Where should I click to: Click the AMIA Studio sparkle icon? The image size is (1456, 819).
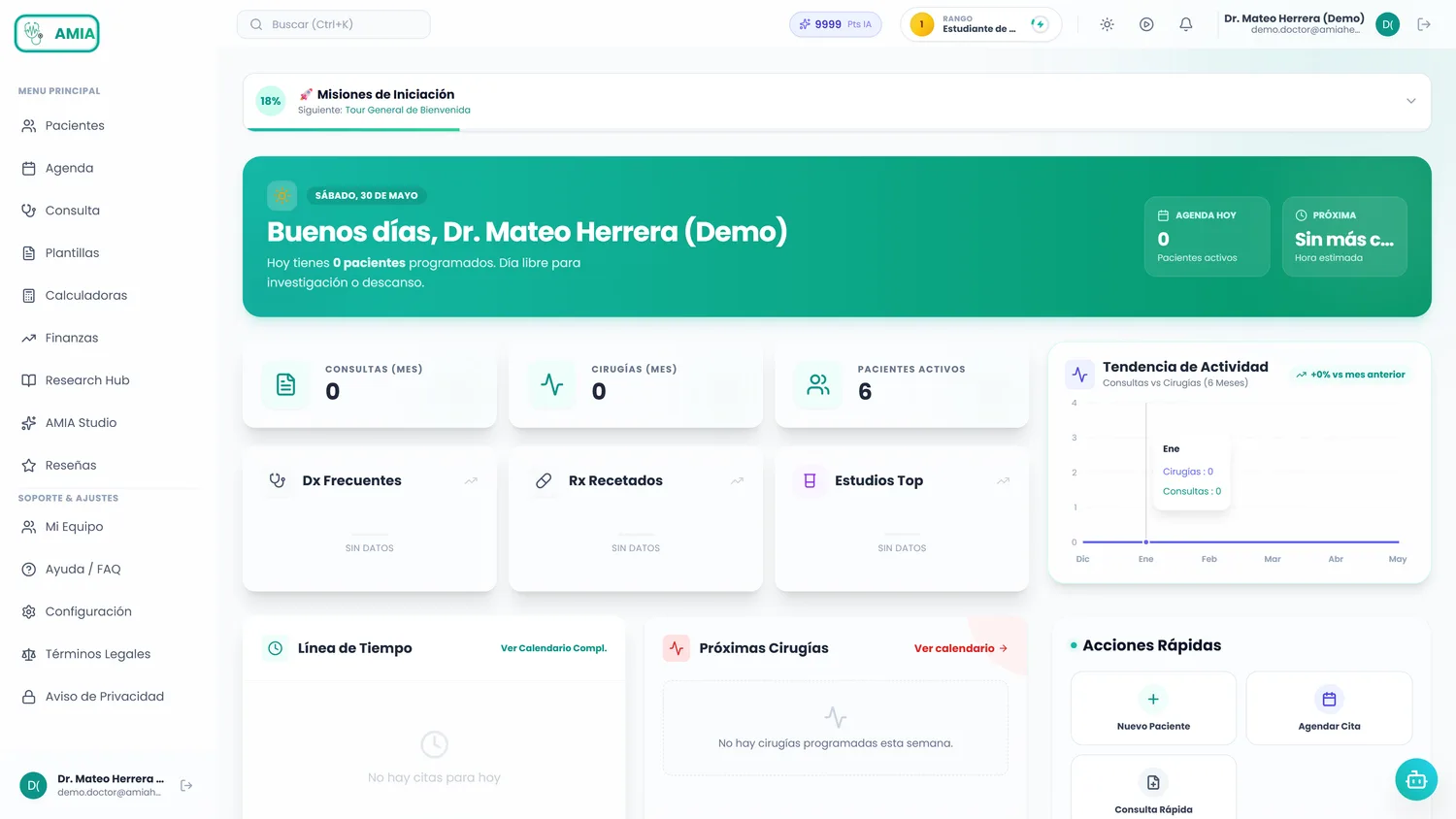(29, 423)
